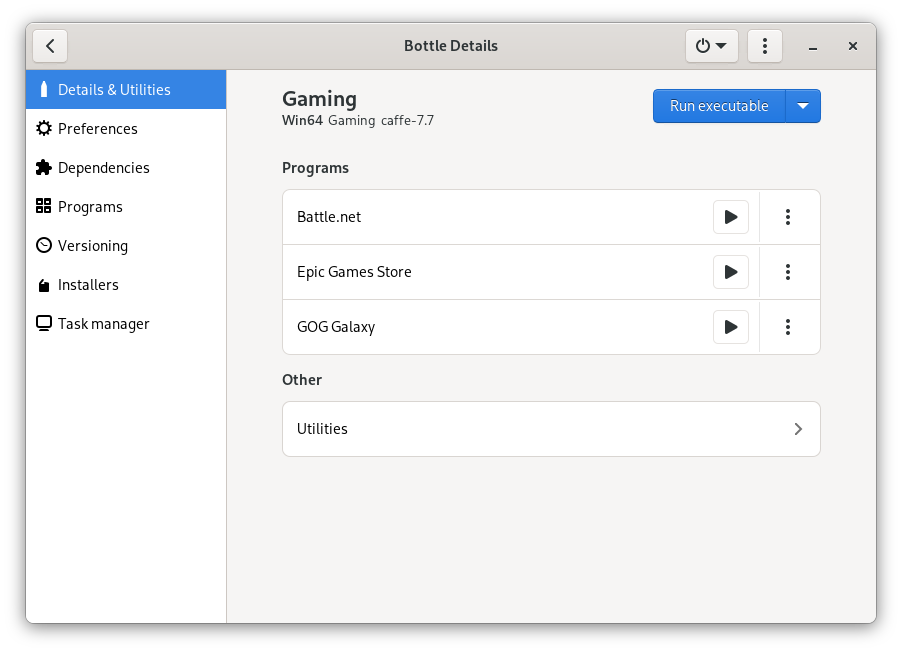Open the Battle.net three-dot options menu
Viewport: 902px width, 652px height.
pos(788,217)
